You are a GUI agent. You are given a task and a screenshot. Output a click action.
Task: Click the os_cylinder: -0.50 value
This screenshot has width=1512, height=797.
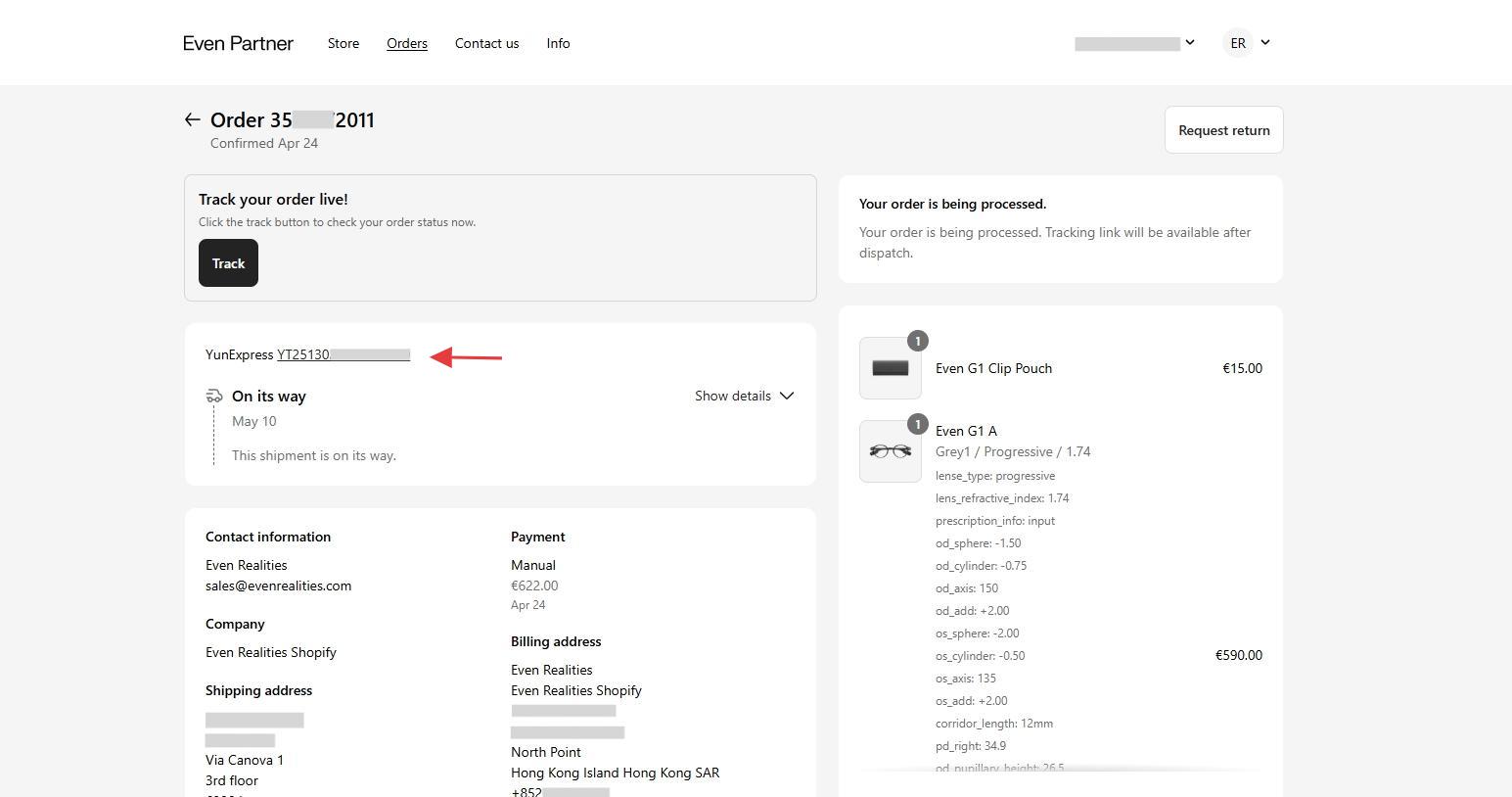tap(981, 656)
